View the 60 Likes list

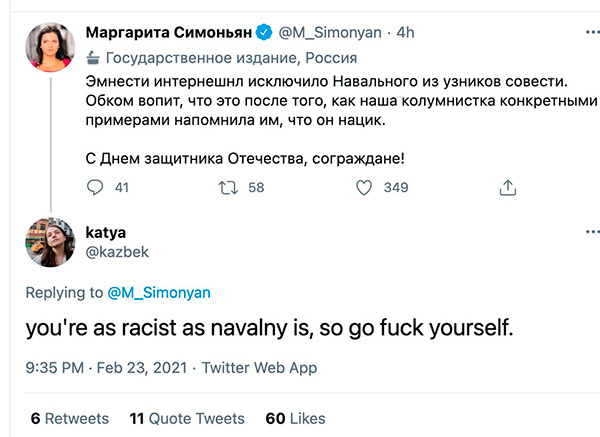(x=293, y=418)
